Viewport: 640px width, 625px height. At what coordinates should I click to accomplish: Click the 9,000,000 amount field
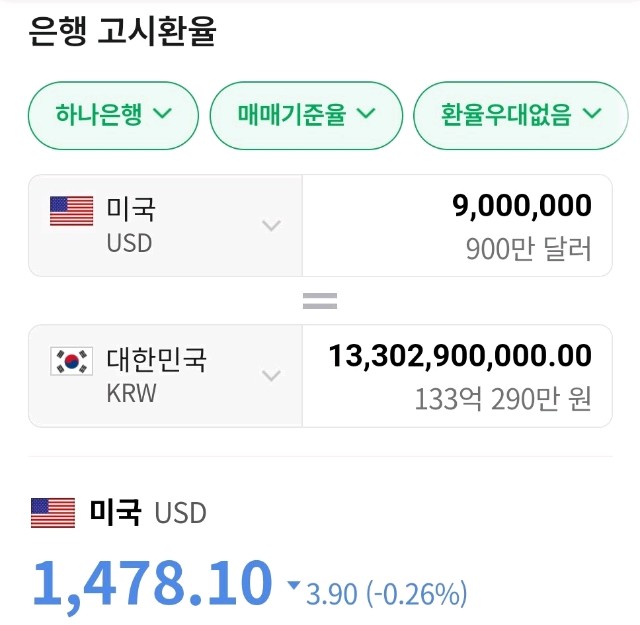(522, 207)
